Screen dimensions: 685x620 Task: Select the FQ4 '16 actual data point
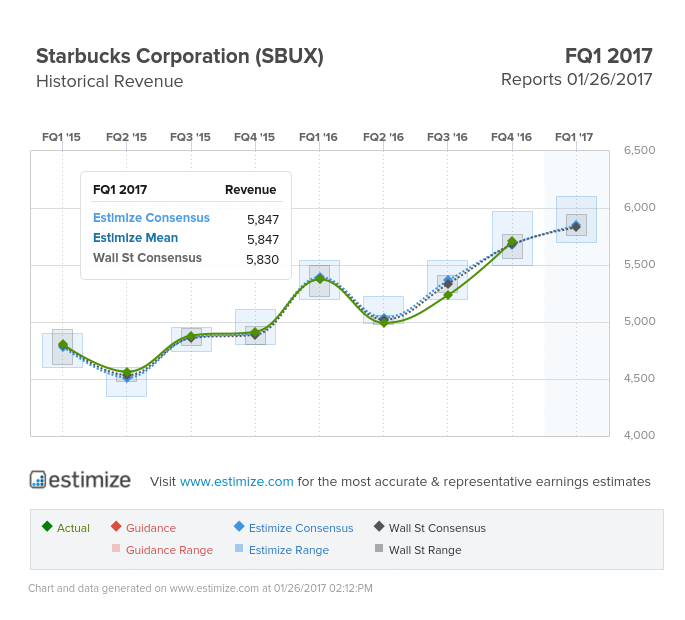[x=512, y=242]
